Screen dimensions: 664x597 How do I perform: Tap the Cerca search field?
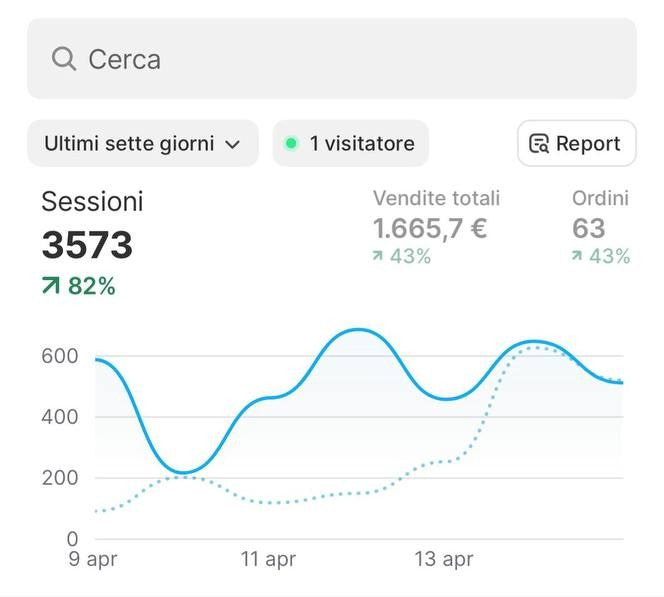[x=330, y=59]
